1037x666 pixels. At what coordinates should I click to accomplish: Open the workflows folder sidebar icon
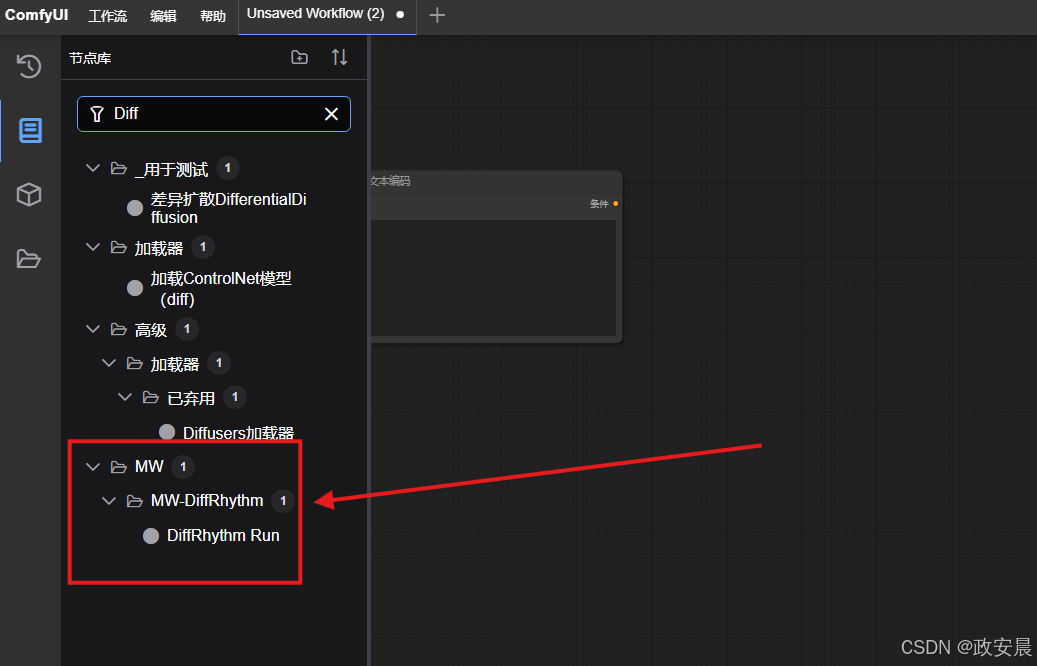pyautogui.click(x=28, y=259)
